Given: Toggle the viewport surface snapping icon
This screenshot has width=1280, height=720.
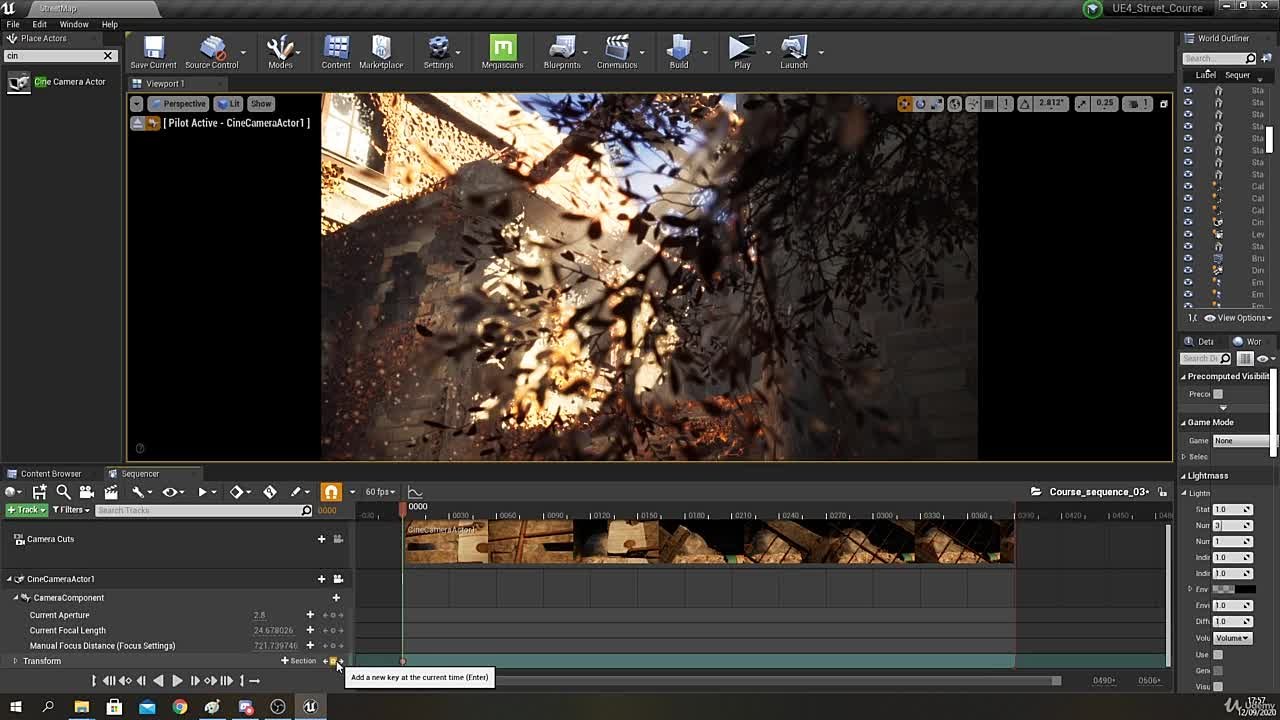Looking at the screenshot, I should click(972, 104).
